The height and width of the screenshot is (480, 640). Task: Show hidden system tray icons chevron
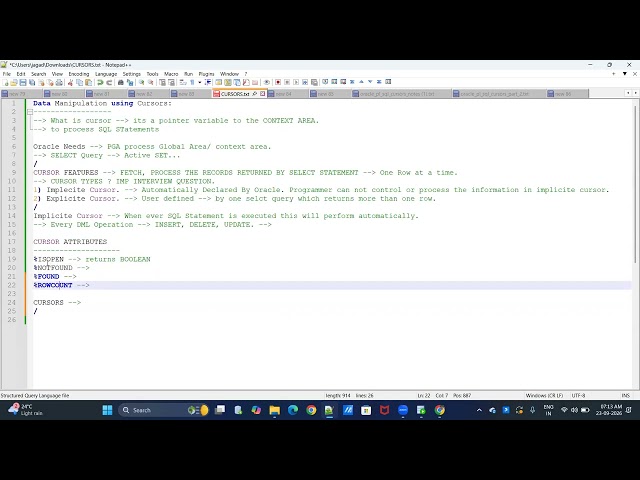[479, 410]
